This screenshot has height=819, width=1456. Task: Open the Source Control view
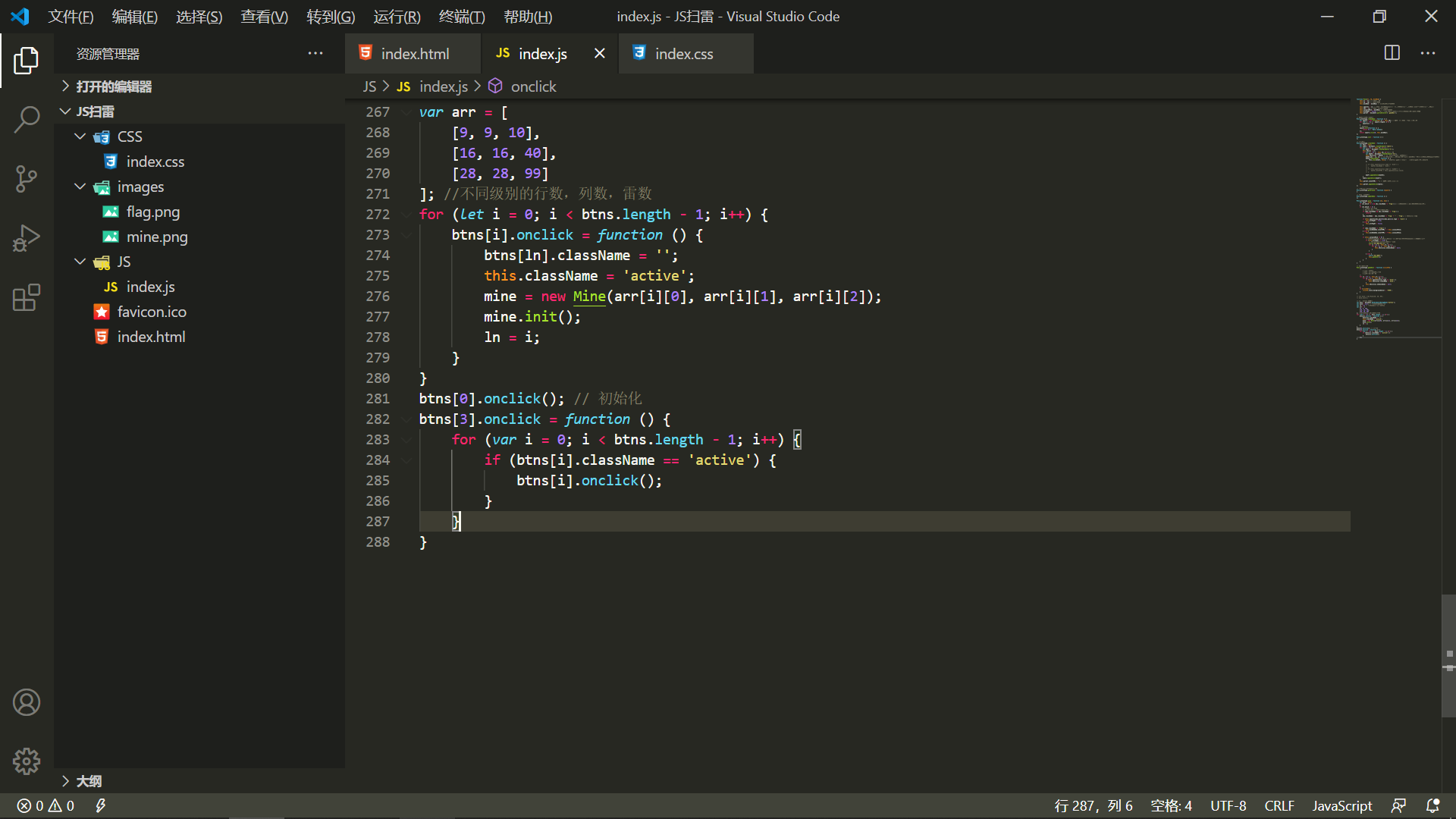(27, 179)
